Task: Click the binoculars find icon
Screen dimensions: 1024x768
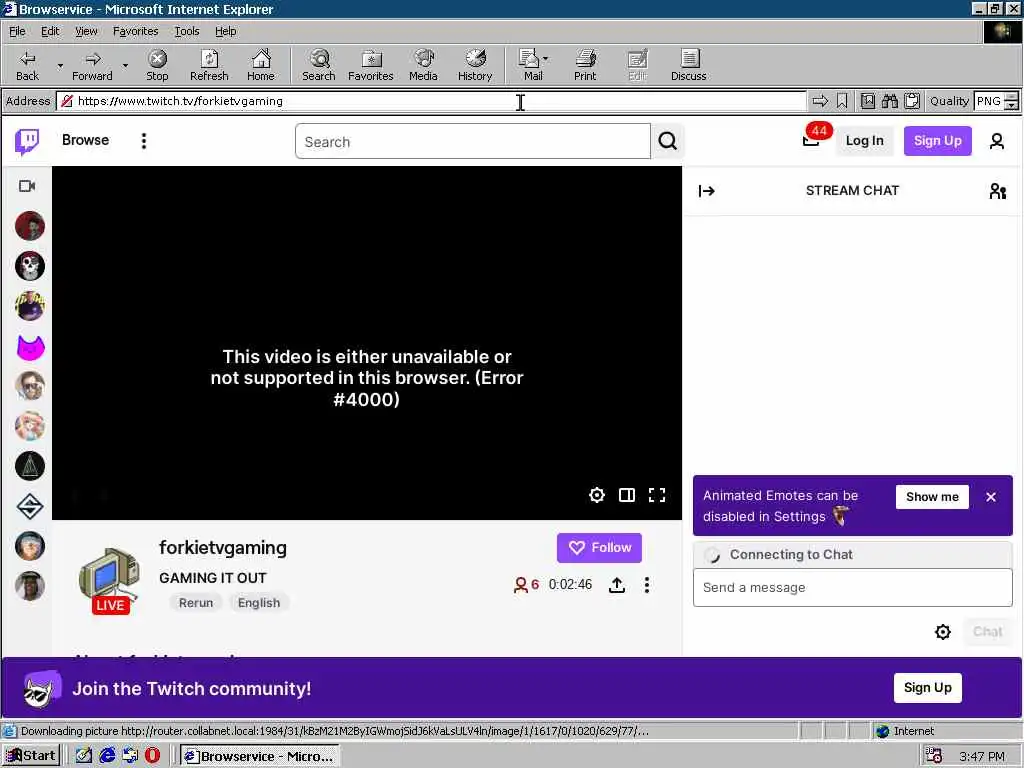Action: point(889,101)
